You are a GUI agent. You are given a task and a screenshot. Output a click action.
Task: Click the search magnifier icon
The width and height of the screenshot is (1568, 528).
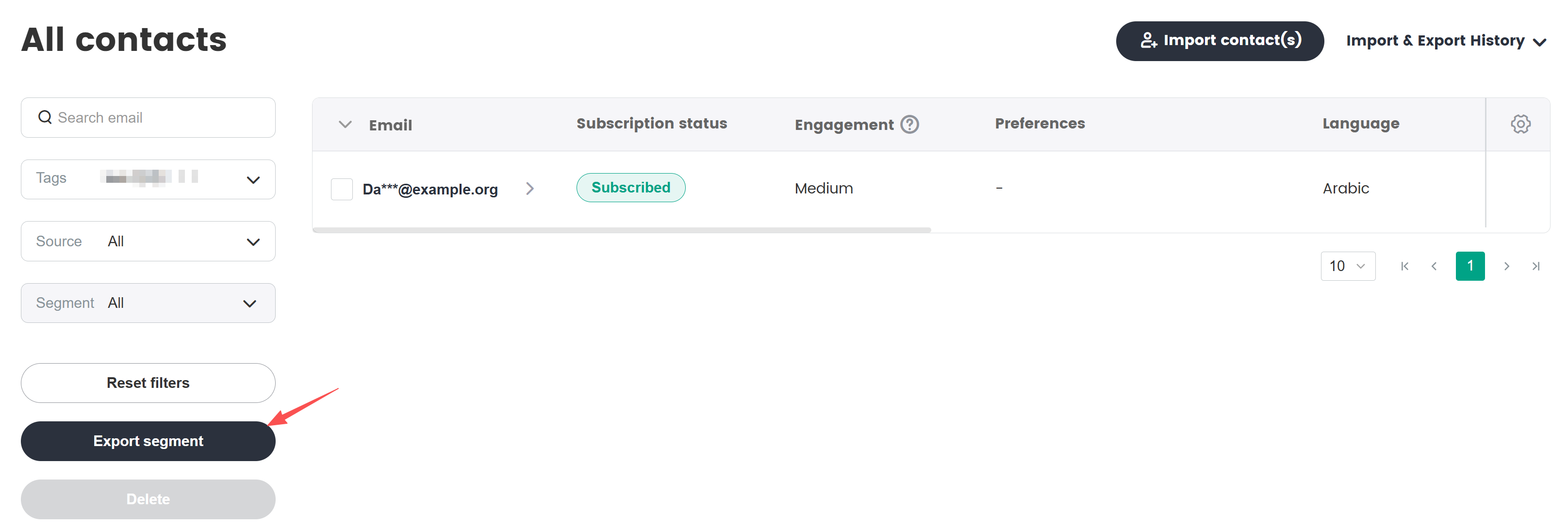[45, 117]
